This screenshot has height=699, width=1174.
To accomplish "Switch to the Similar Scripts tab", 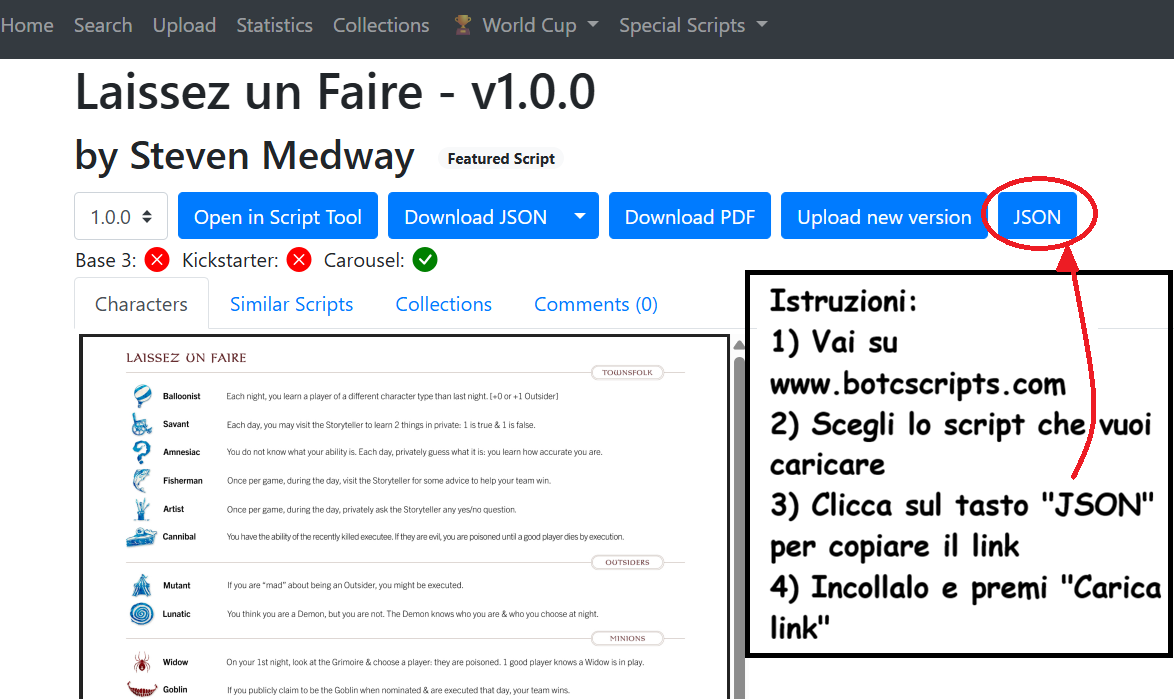I will coord(291,304).
